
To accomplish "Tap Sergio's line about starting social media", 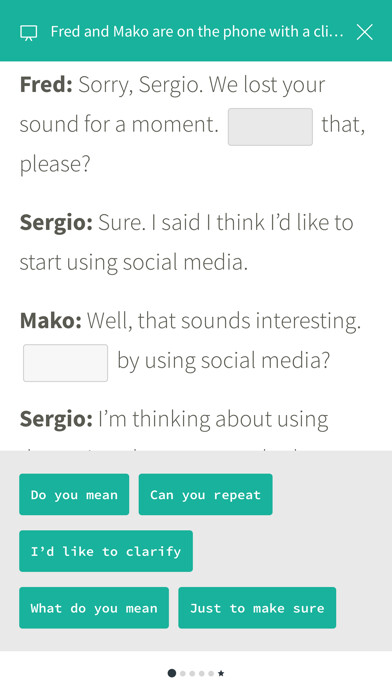I will (186, 242).
